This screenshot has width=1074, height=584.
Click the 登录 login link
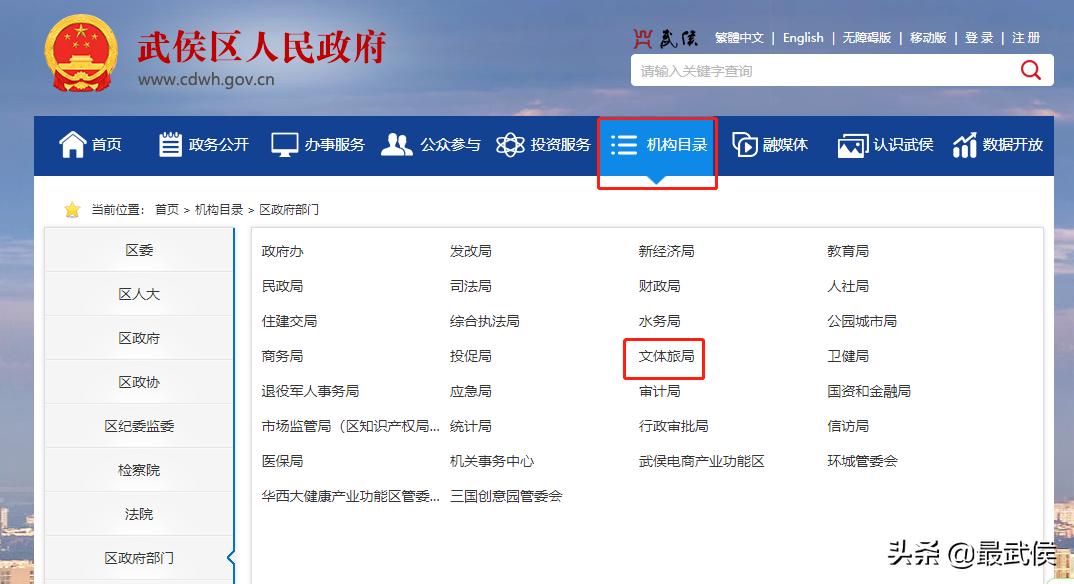click(x=979, y=37)
